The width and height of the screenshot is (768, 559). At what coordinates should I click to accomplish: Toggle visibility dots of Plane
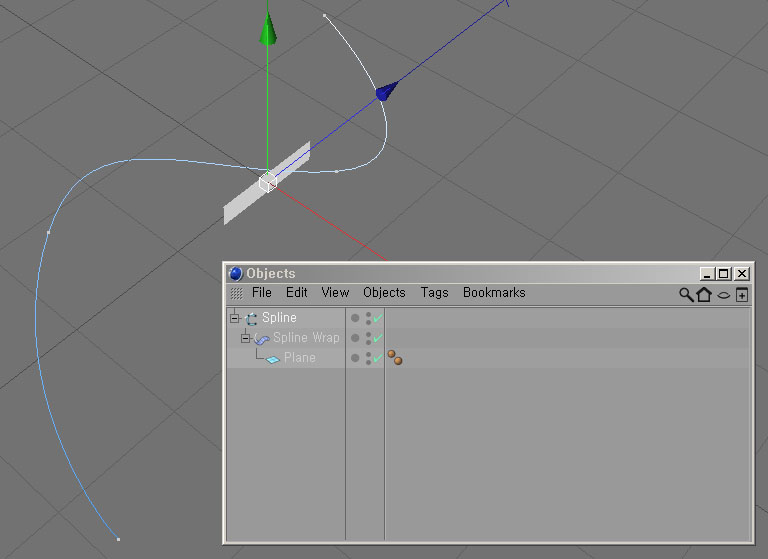tap(368, 358)
